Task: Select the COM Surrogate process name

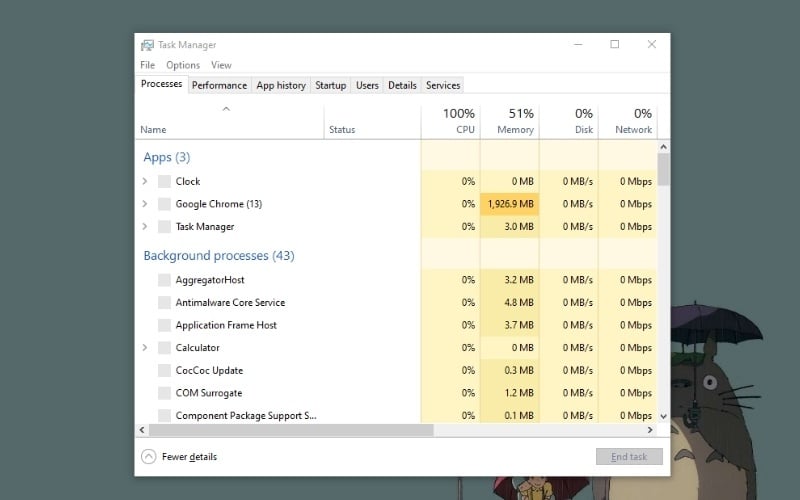Action: (209, 393)
